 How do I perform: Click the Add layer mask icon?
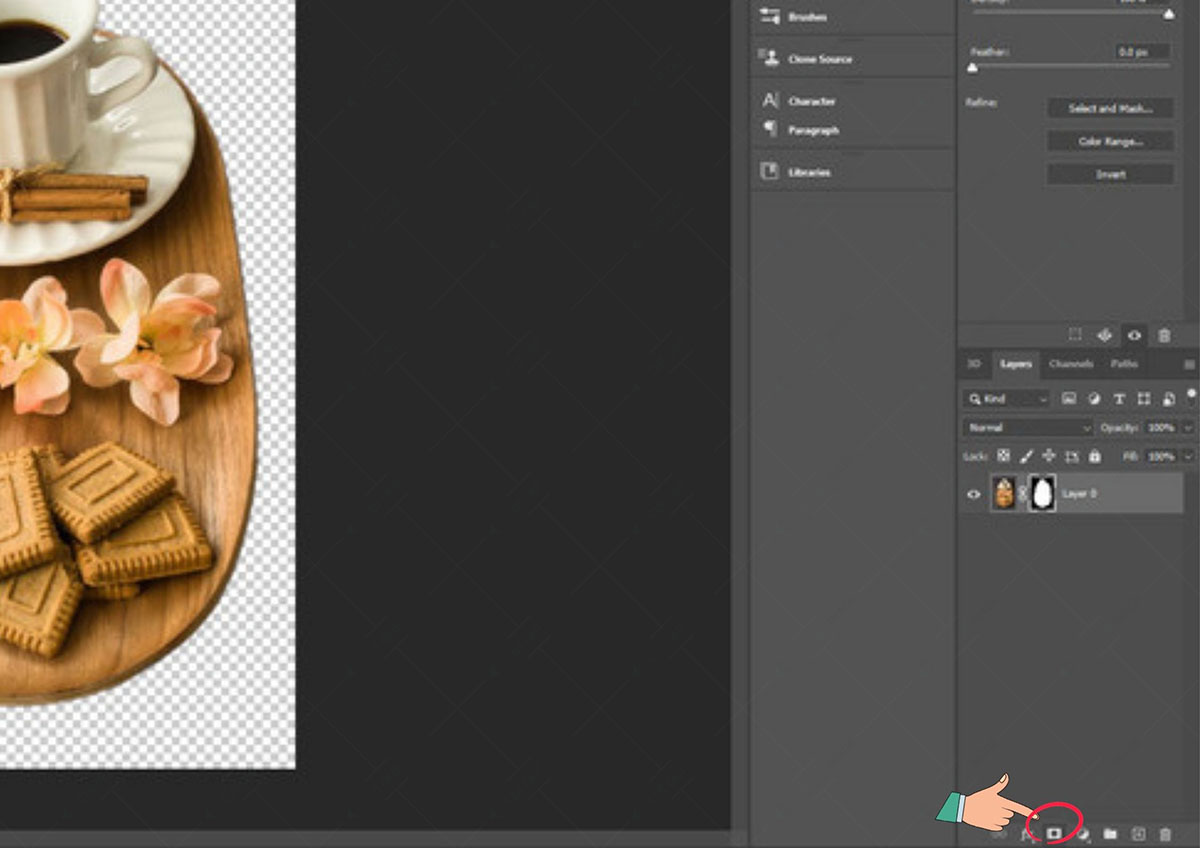(1054, 833)
